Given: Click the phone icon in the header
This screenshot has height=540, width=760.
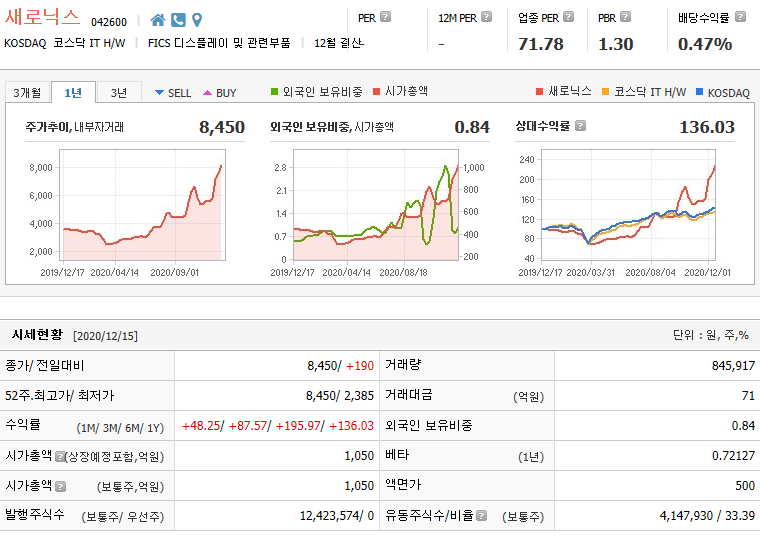Looking at the screenshot, I should pos(178,20).
